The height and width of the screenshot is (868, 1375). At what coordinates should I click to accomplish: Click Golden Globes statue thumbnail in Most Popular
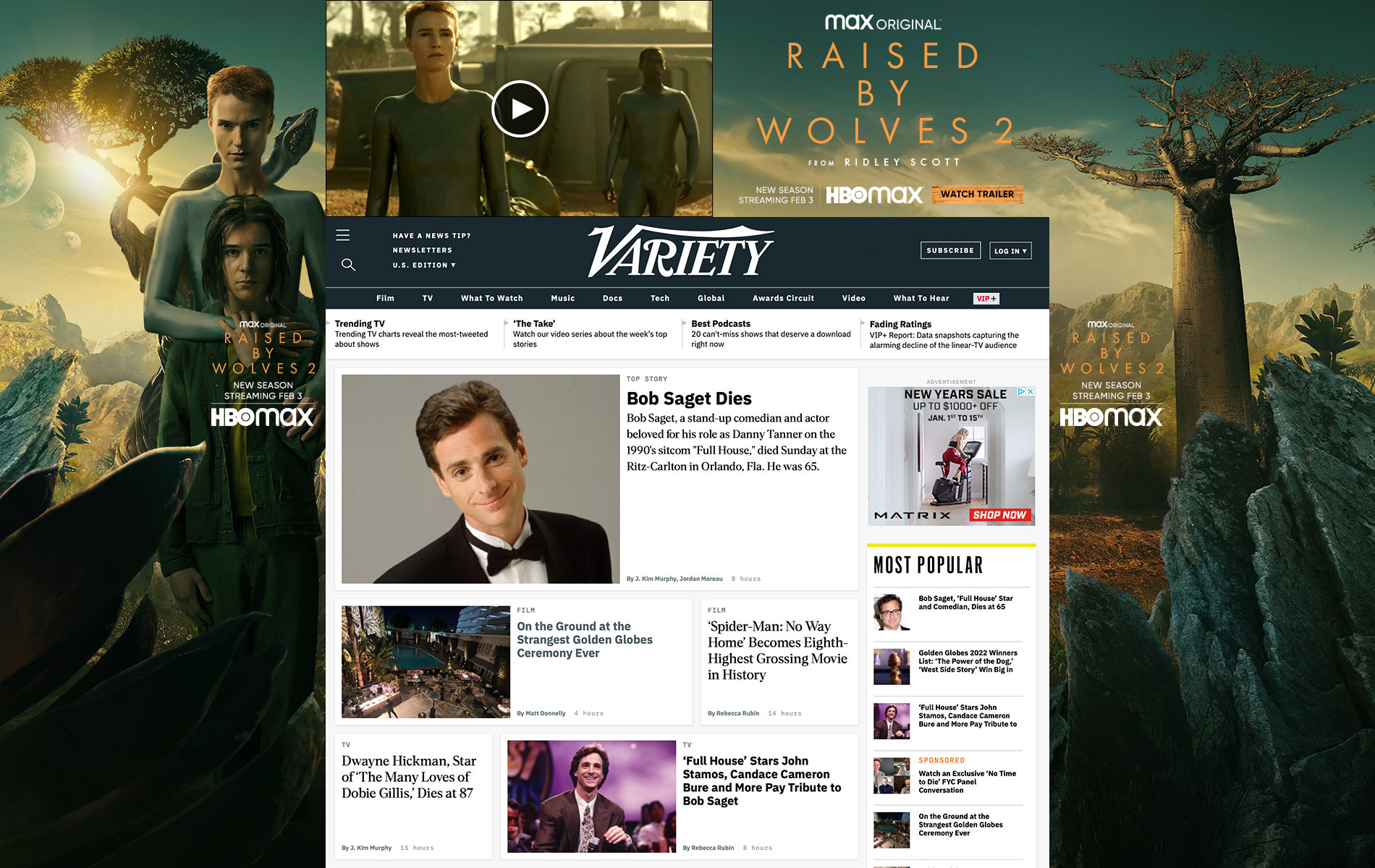tap(892, 666)
